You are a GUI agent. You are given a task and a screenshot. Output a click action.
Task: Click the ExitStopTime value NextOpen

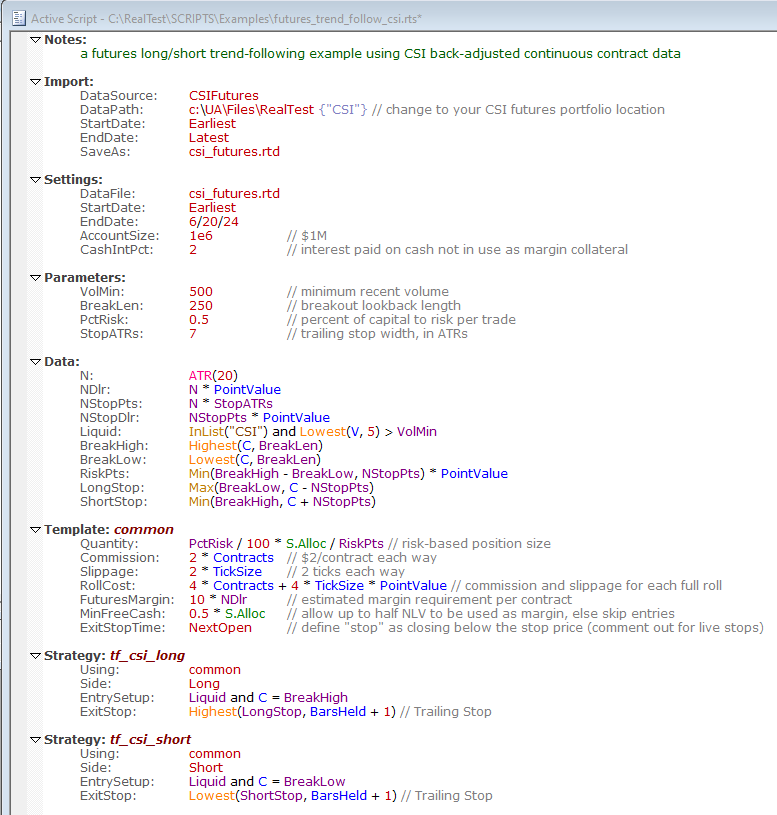220,628
